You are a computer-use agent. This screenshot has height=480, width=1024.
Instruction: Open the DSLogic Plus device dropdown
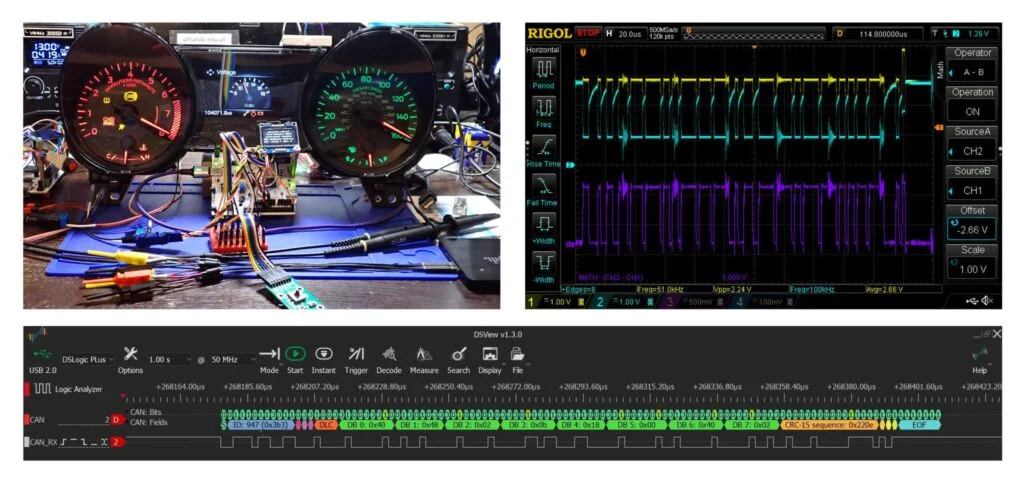tap(88, 359)
